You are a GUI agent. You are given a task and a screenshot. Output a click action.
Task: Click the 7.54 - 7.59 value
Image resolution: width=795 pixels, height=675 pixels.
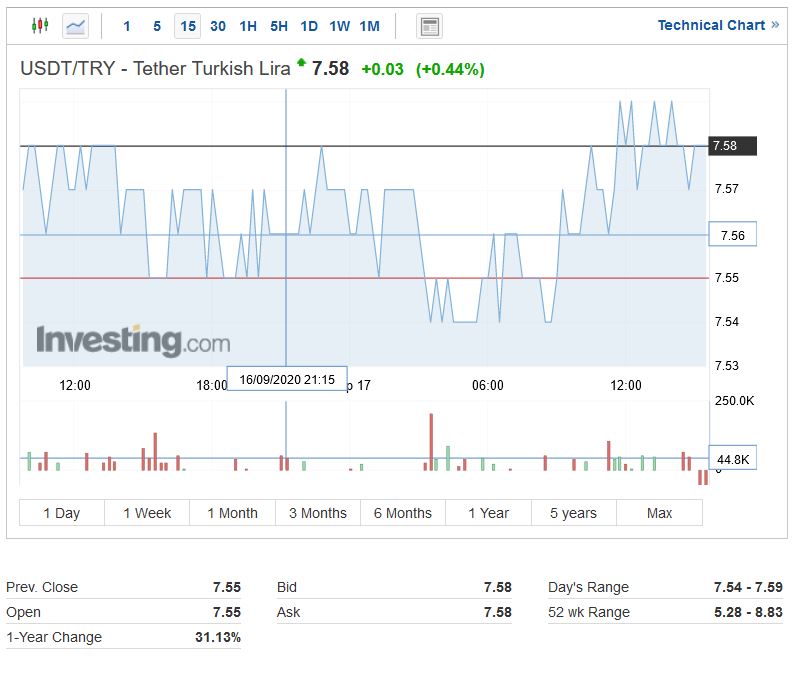(x=748, y=587)
